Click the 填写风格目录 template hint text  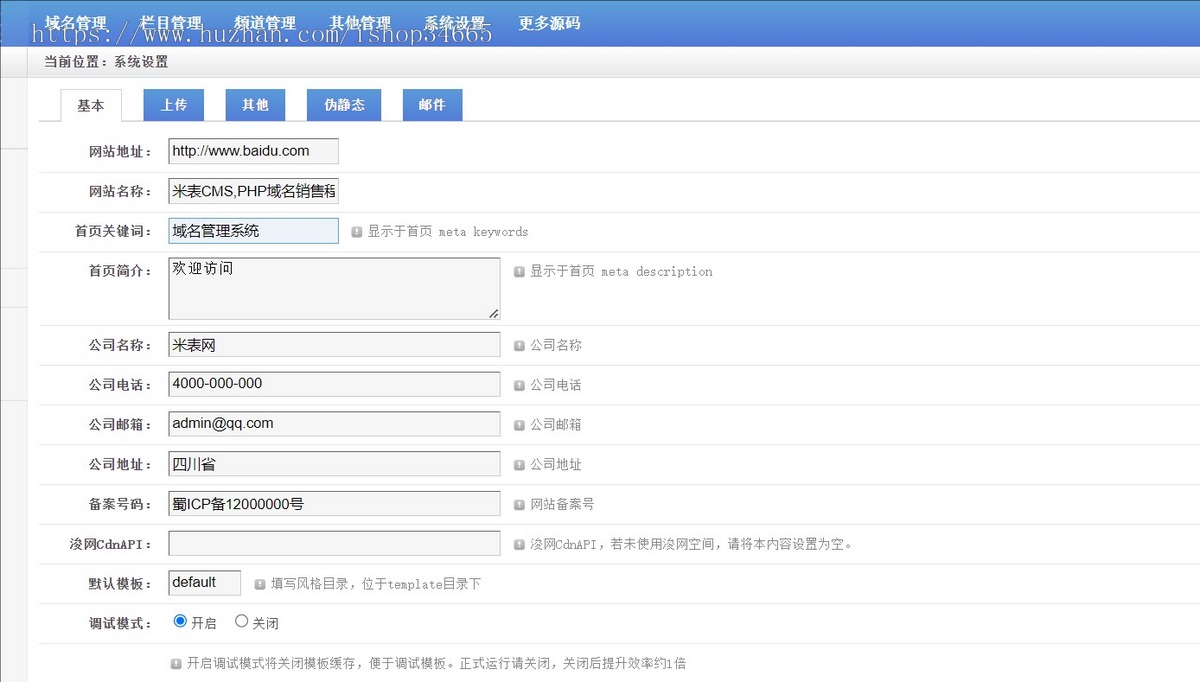(x=376, y=584)
